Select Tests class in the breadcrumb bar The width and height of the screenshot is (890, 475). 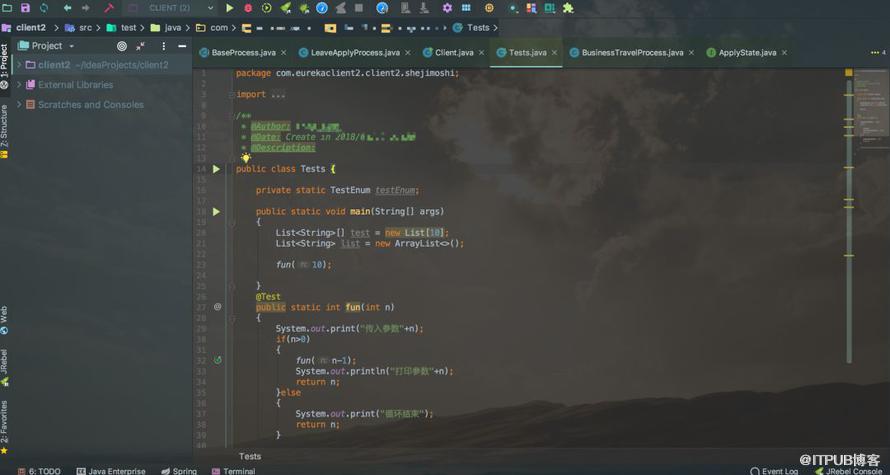pos(478,27)
